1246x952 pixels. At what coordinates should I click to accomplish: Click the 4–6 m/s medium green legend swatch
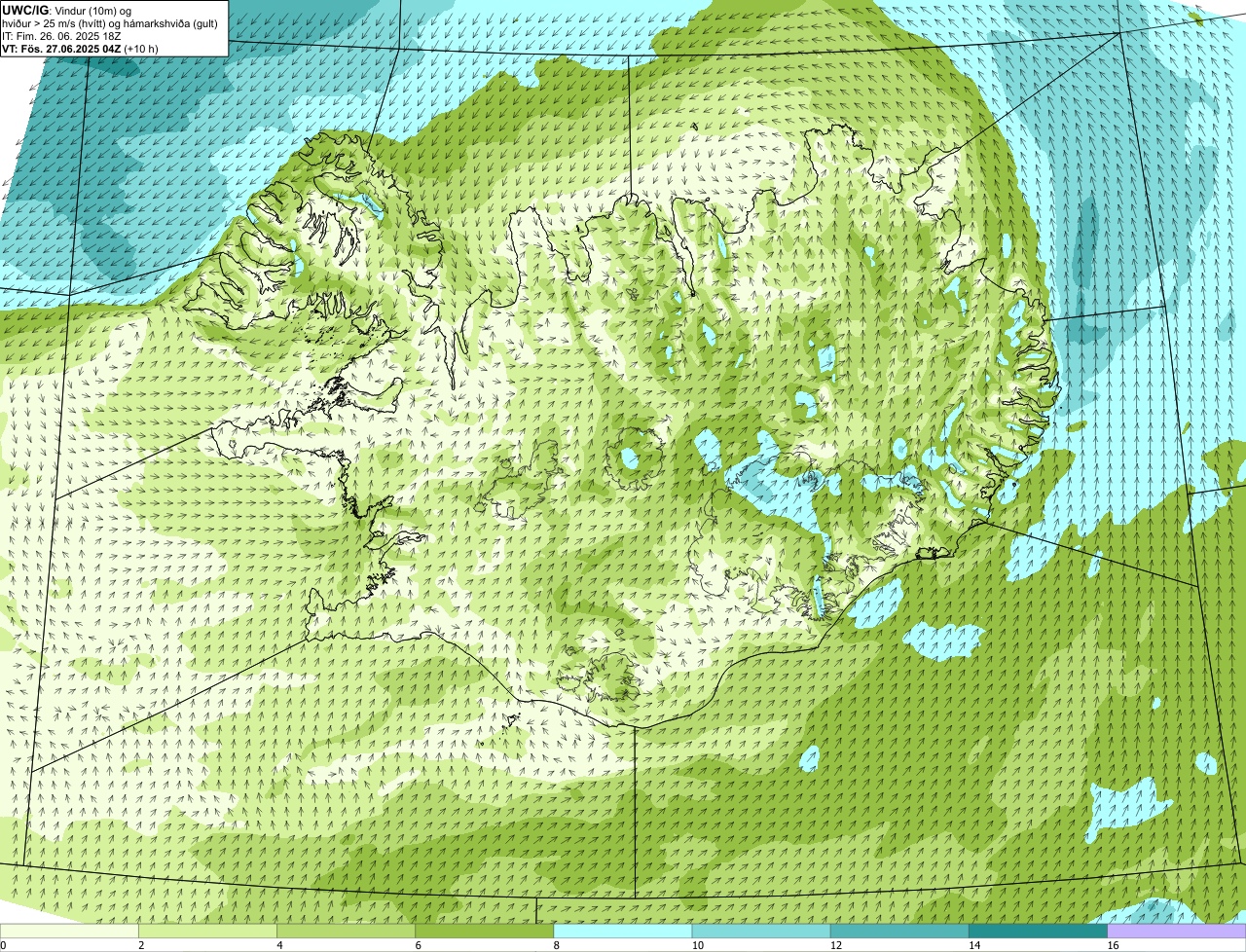click(346, 932)
